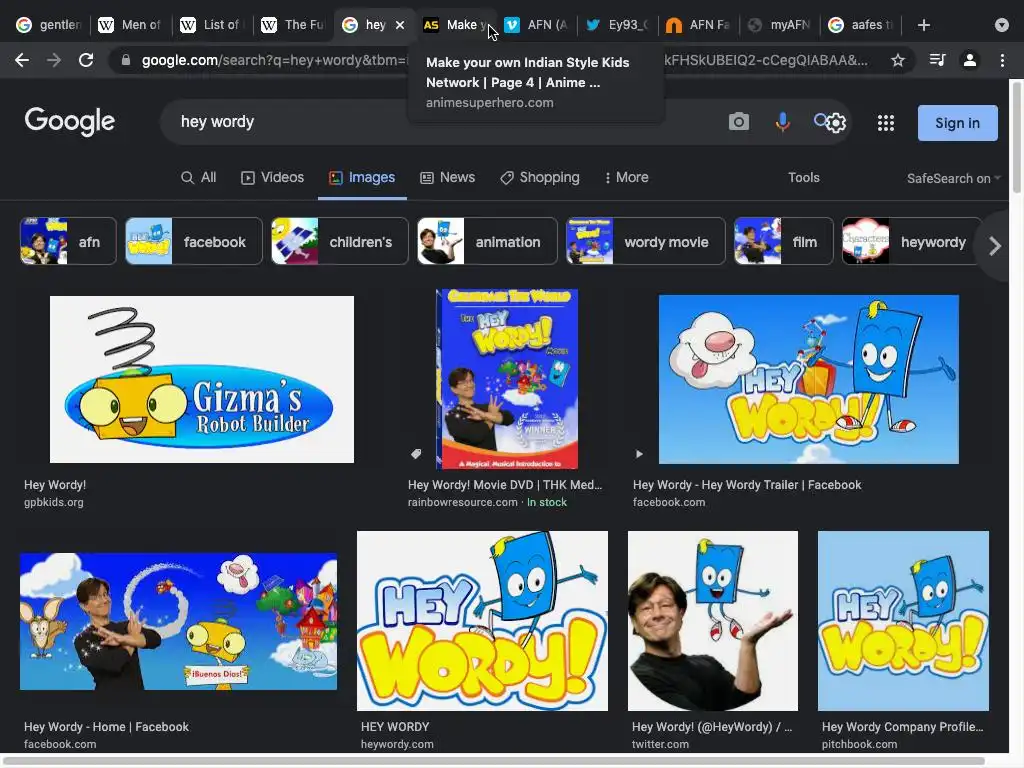The width and height of the screenshot is (1024, 768).
Task: Open the SafeSearch on dropdown
Action: 953,178
